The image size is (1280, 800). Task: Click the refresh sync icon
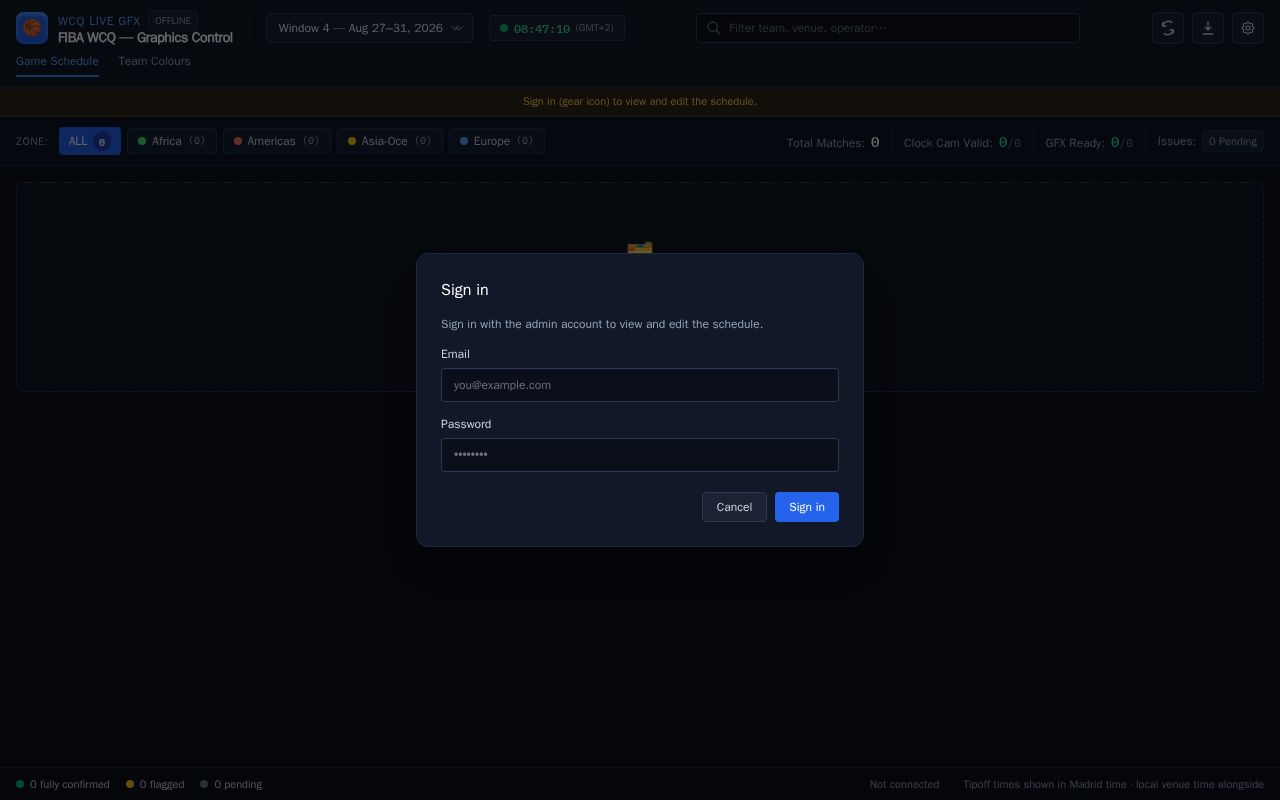[1168, 28]
